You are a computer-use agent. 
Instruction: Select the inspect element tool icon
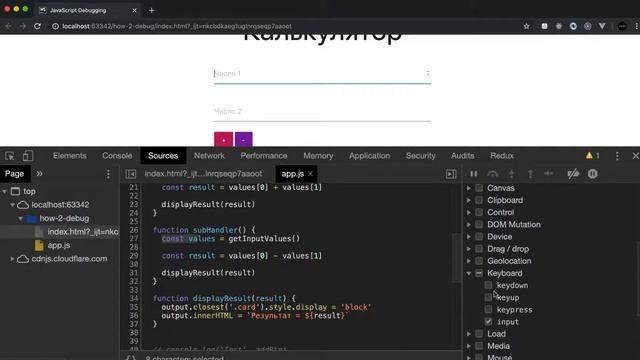pyautogui.click(x=10, y=156)
